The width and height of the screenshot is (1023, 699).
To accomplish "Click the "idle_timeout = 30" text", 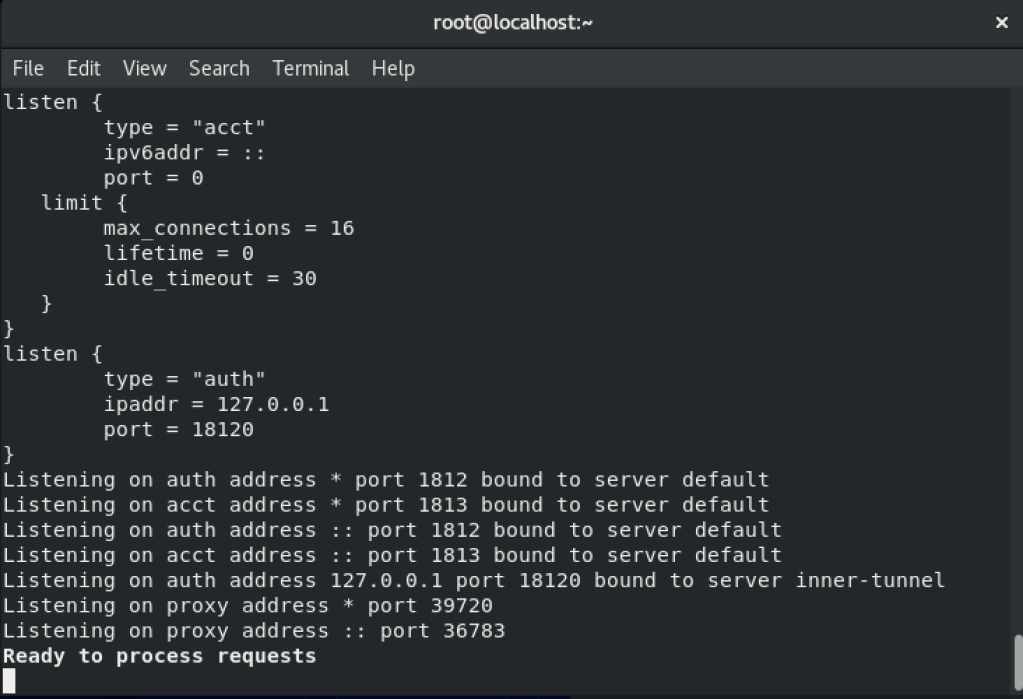I will click(210, 278).
